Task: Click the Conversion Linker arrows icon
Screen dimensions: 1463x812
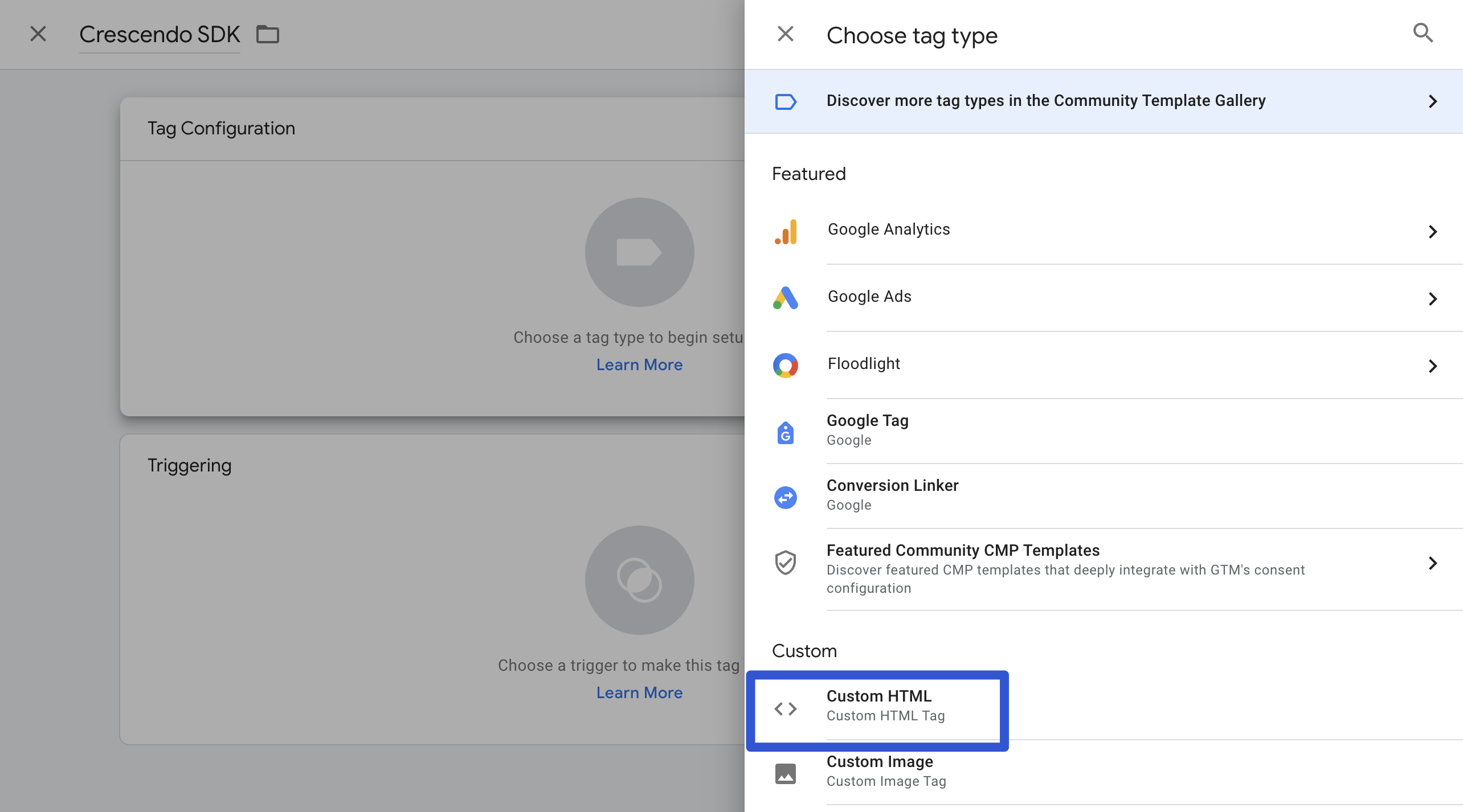Action: [786, 498]
